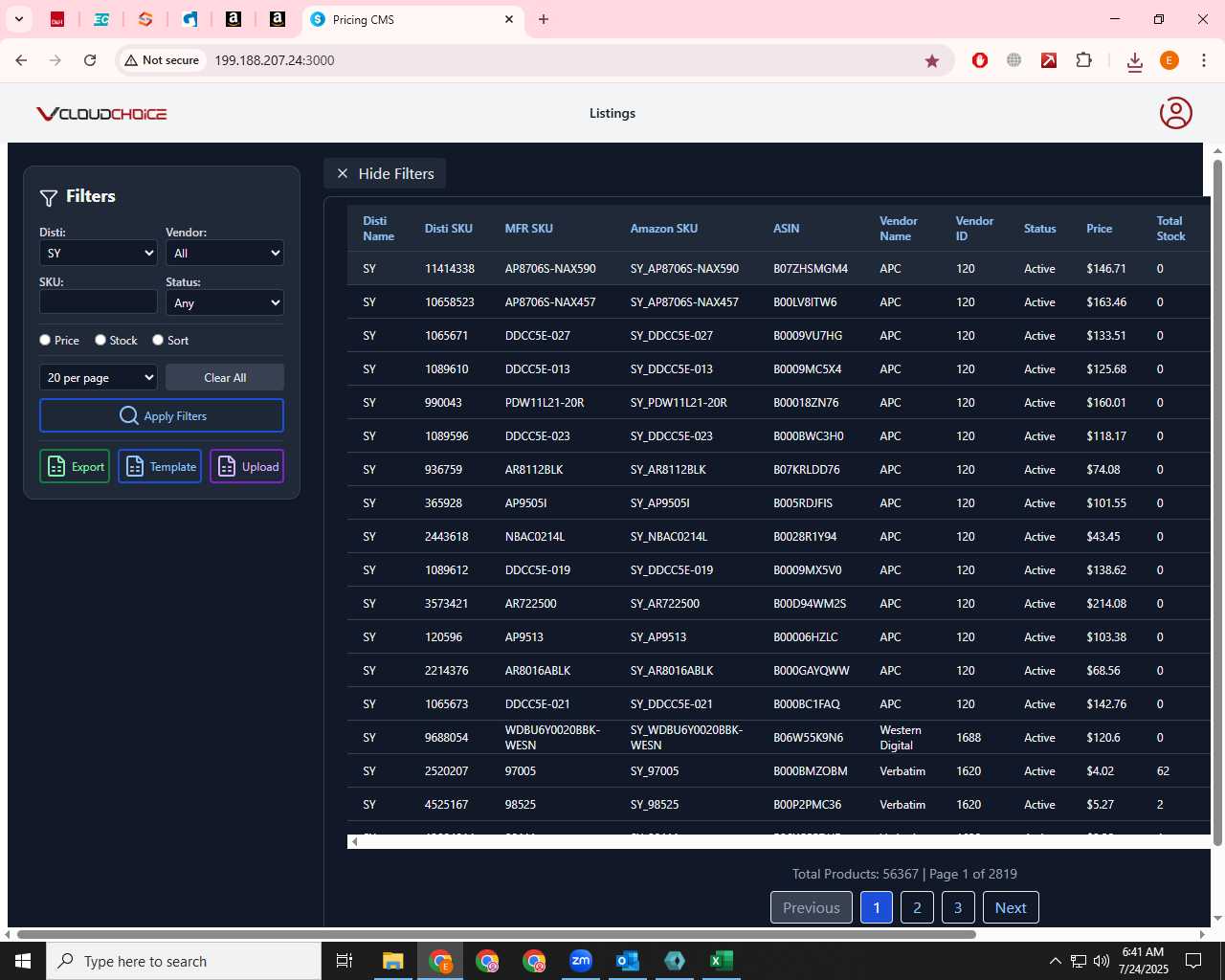The image size is (1225, 980).
Task: Click the Total Stock column header
Action: tap(1170, 229)
